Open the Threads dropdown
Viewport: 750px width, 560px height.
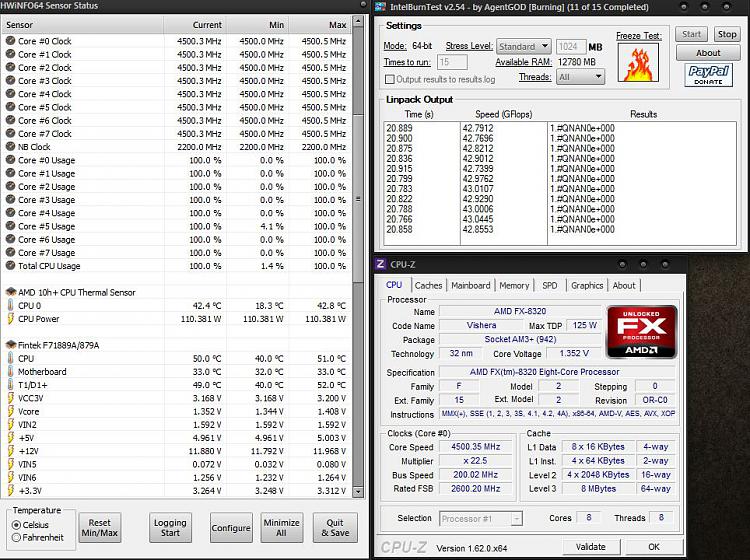(580, 77)
